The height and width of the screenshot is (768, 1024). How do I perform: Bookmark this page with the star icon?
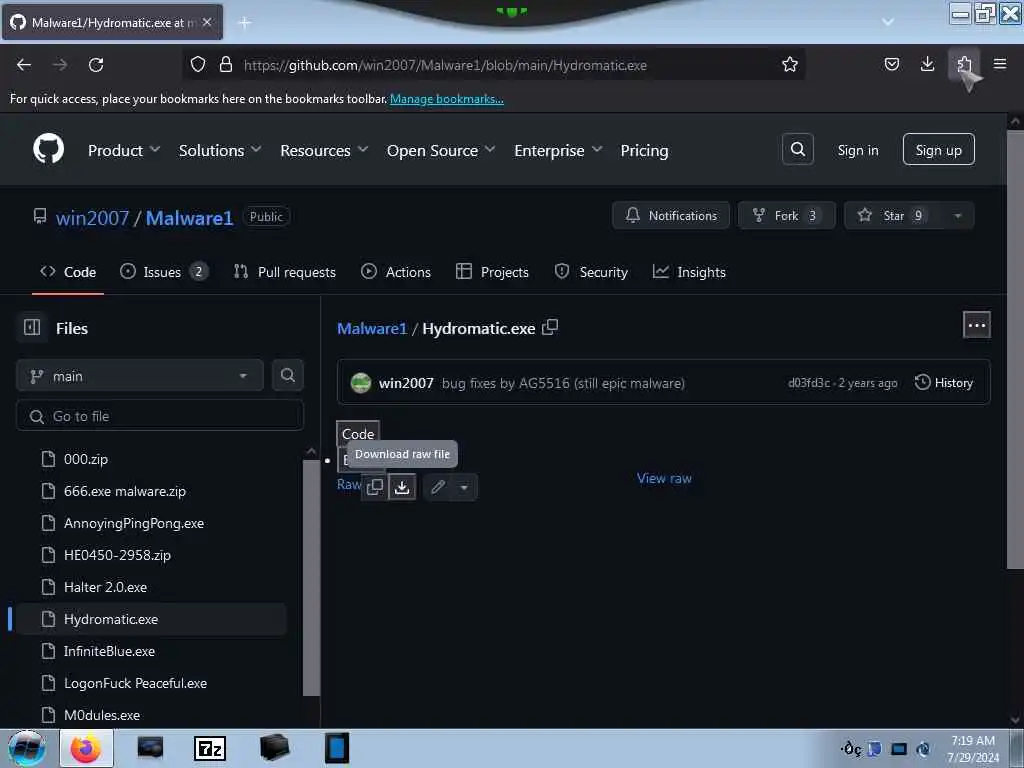790,65
